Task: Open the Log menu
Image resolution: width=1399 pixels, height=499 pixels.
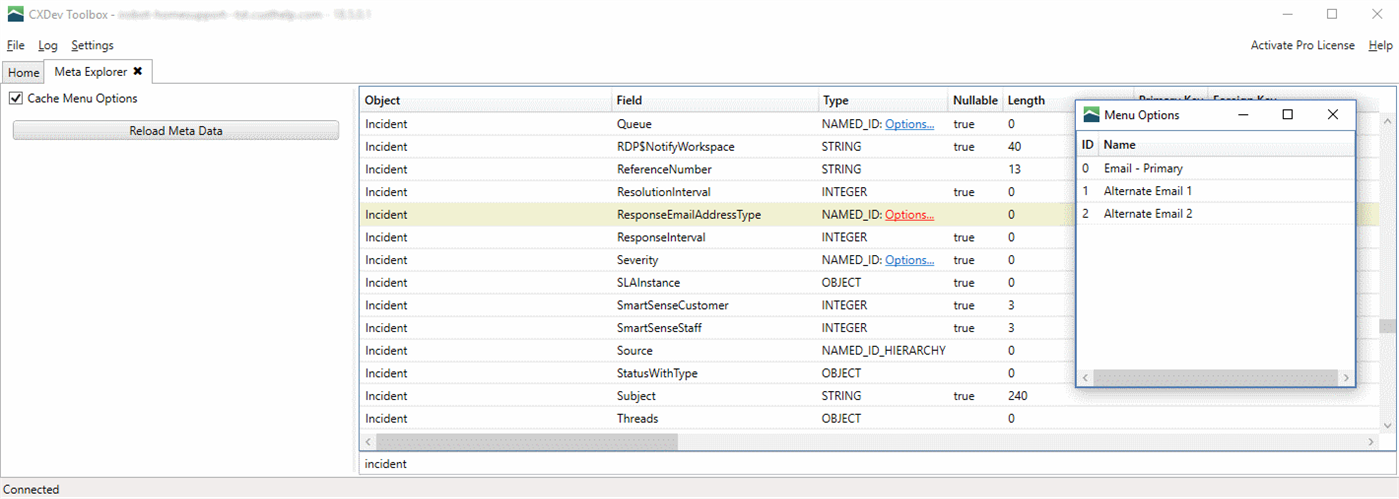Action: [48, 45]
